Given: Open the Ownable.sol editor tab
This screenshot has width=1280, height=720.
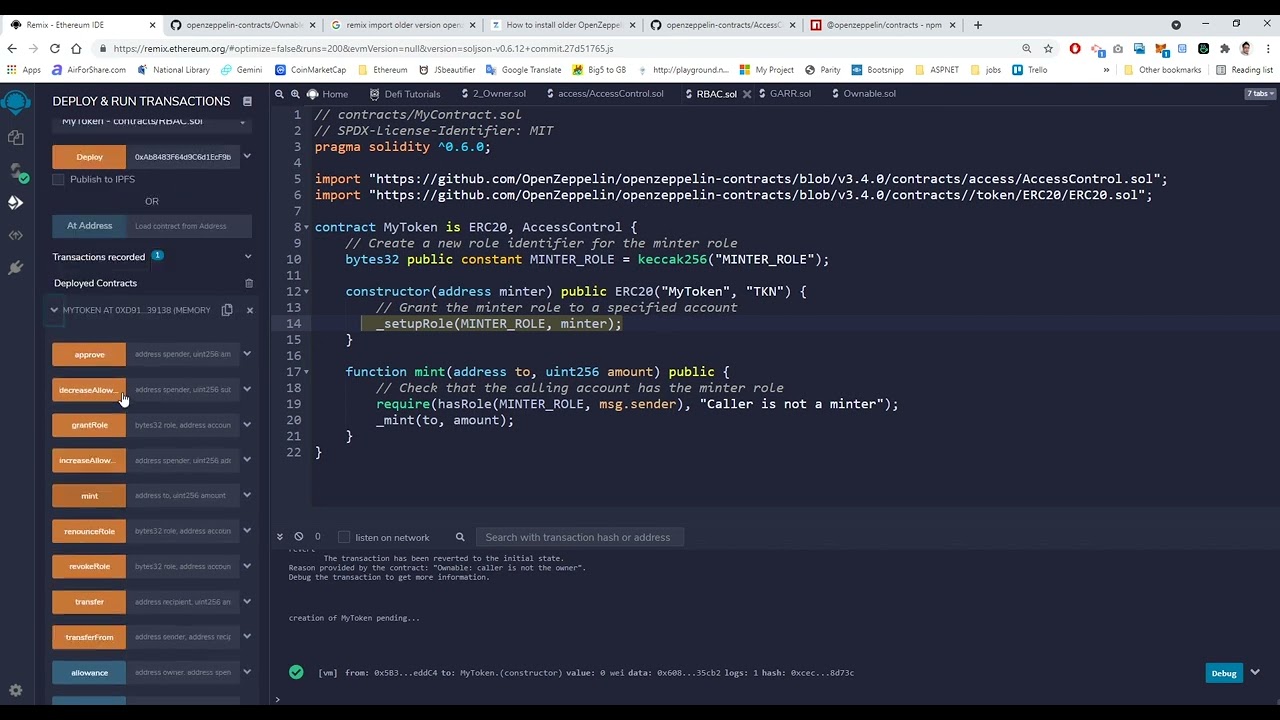Looking at the screenshot, I should tap(863, 94).
